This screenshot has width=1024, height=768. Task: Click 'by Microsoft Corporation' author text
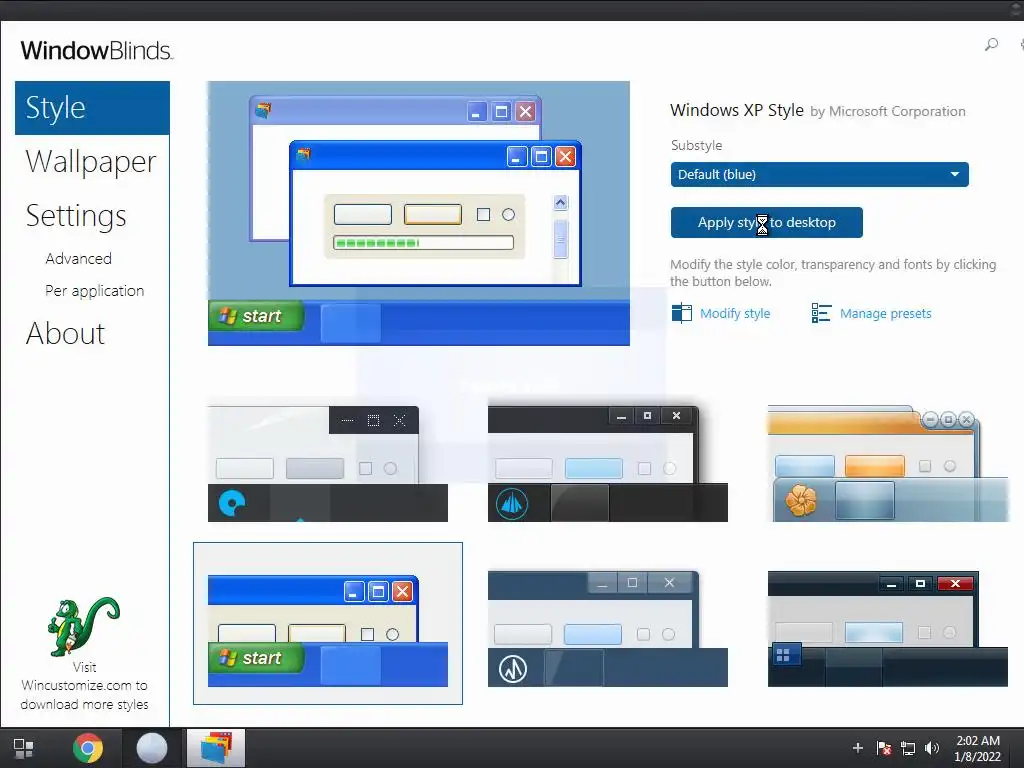pos(888,112)
